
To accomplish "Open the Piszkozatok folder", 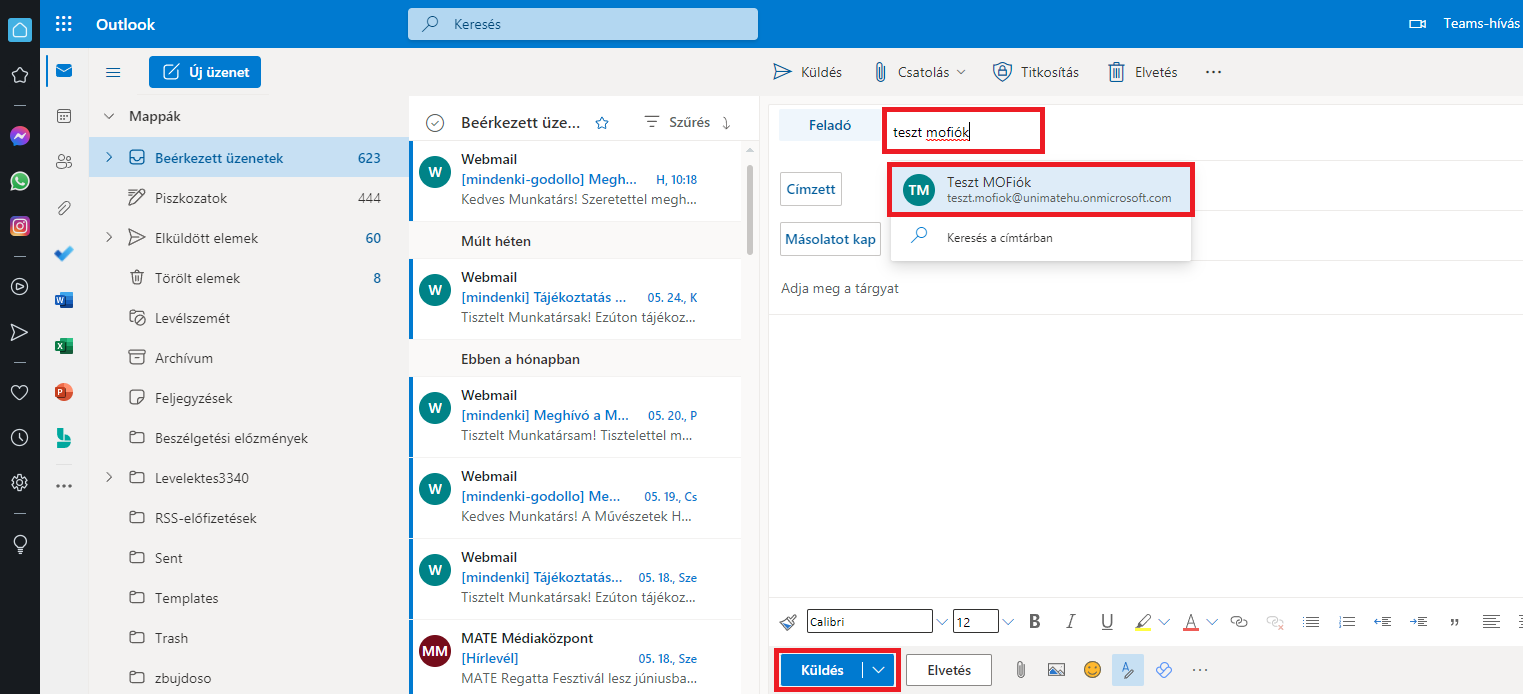I will pyautogui.click(x=191, y=198).
